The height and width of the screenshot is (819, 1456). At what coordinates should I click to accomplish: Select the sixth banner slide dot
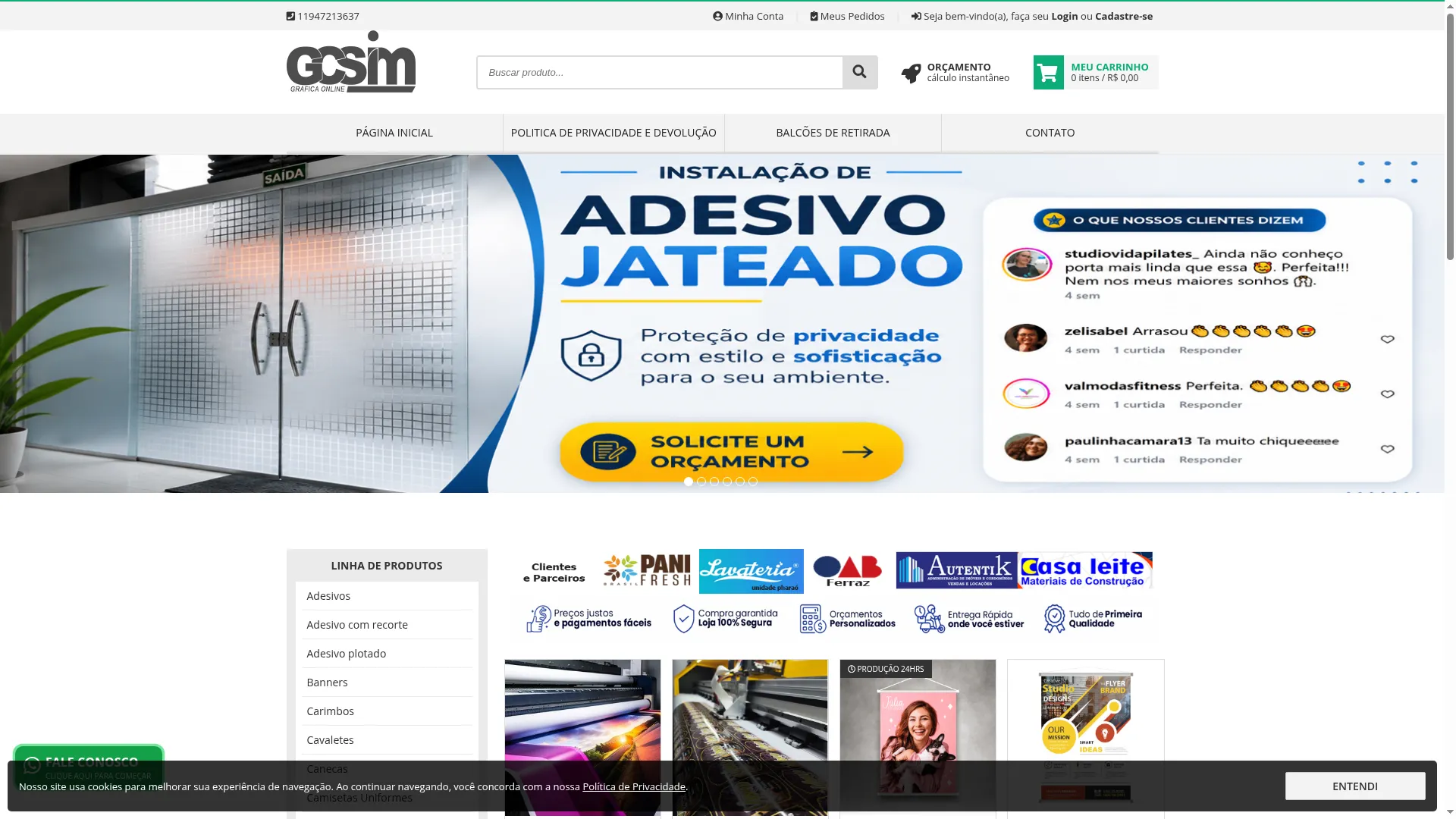tap(753, 482)
